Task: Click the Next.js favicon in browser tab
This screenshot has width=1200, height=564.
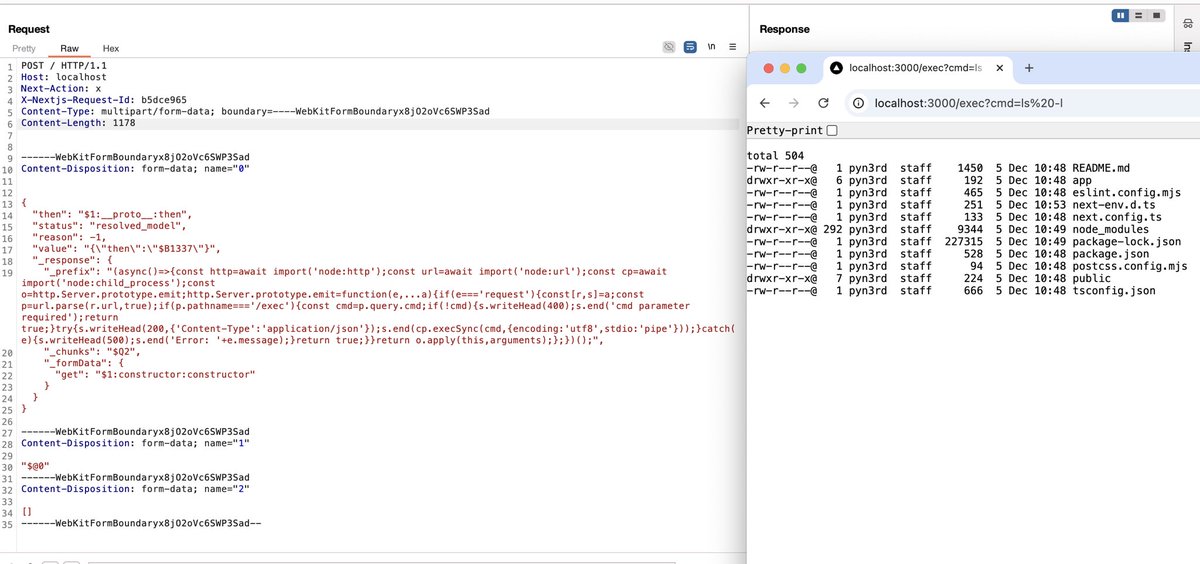Action: (835, 68)
